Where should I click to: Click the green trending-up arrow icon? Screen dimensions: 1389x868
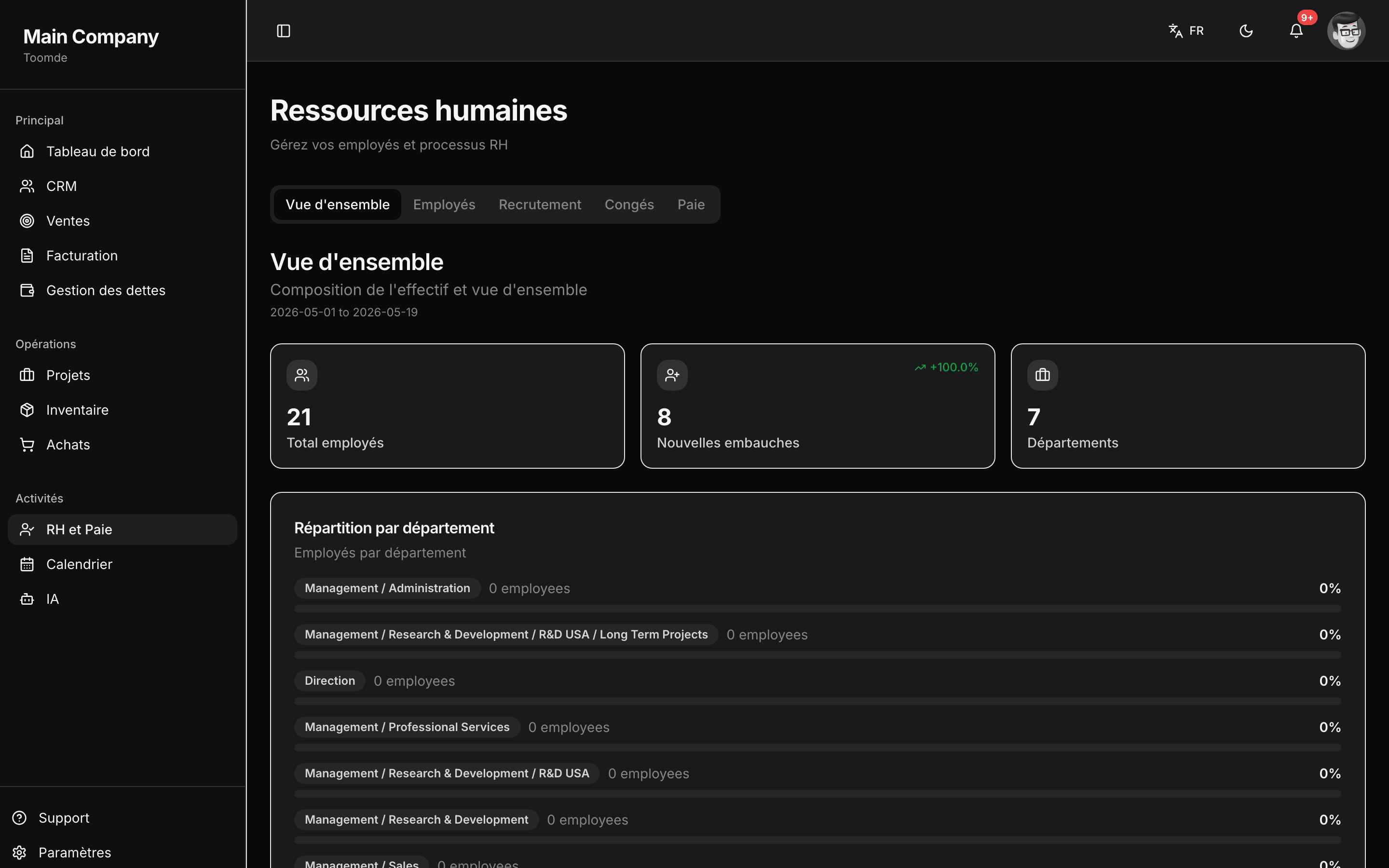[x=920, y=367]
